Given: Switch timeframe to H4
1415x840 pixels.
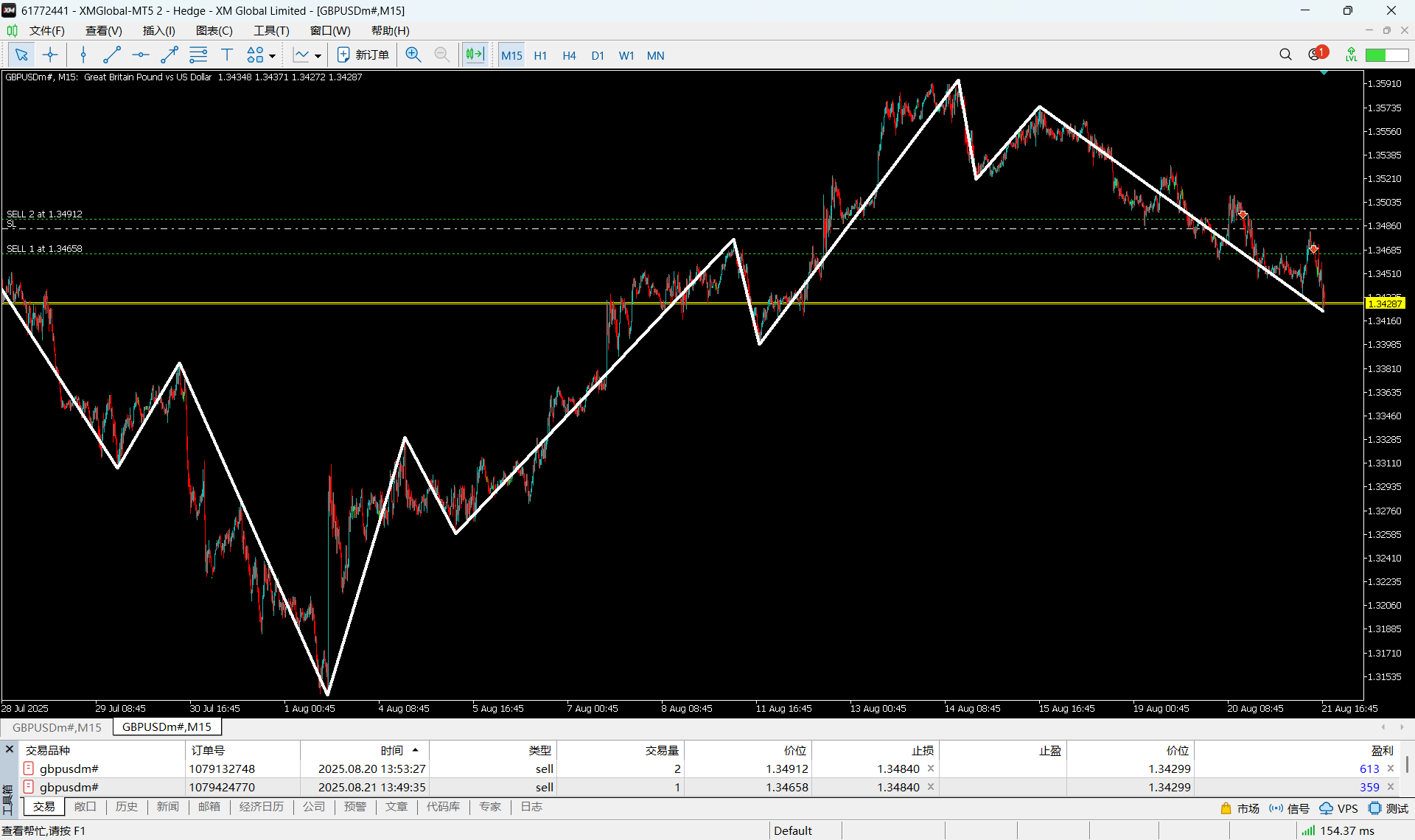Looking at the screenshot, I should tap(569, 56).
